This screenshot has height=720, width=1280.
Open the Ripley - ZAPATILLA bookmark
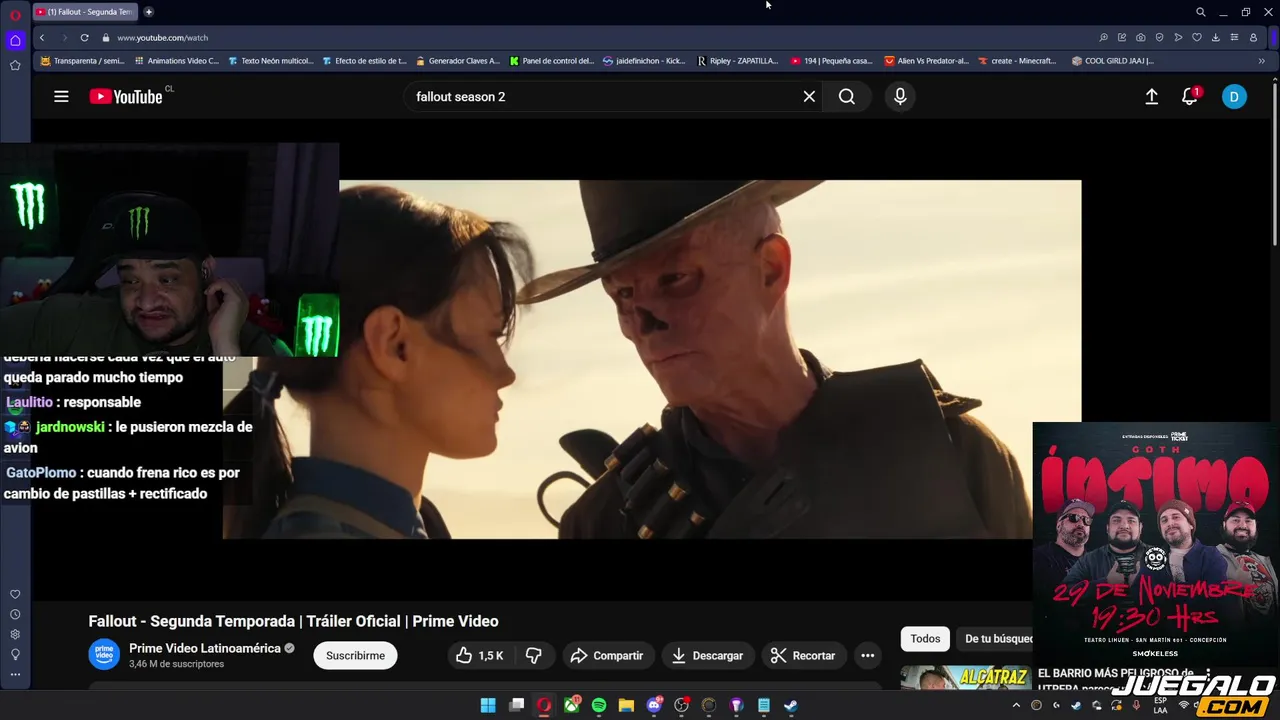[737, 61]
